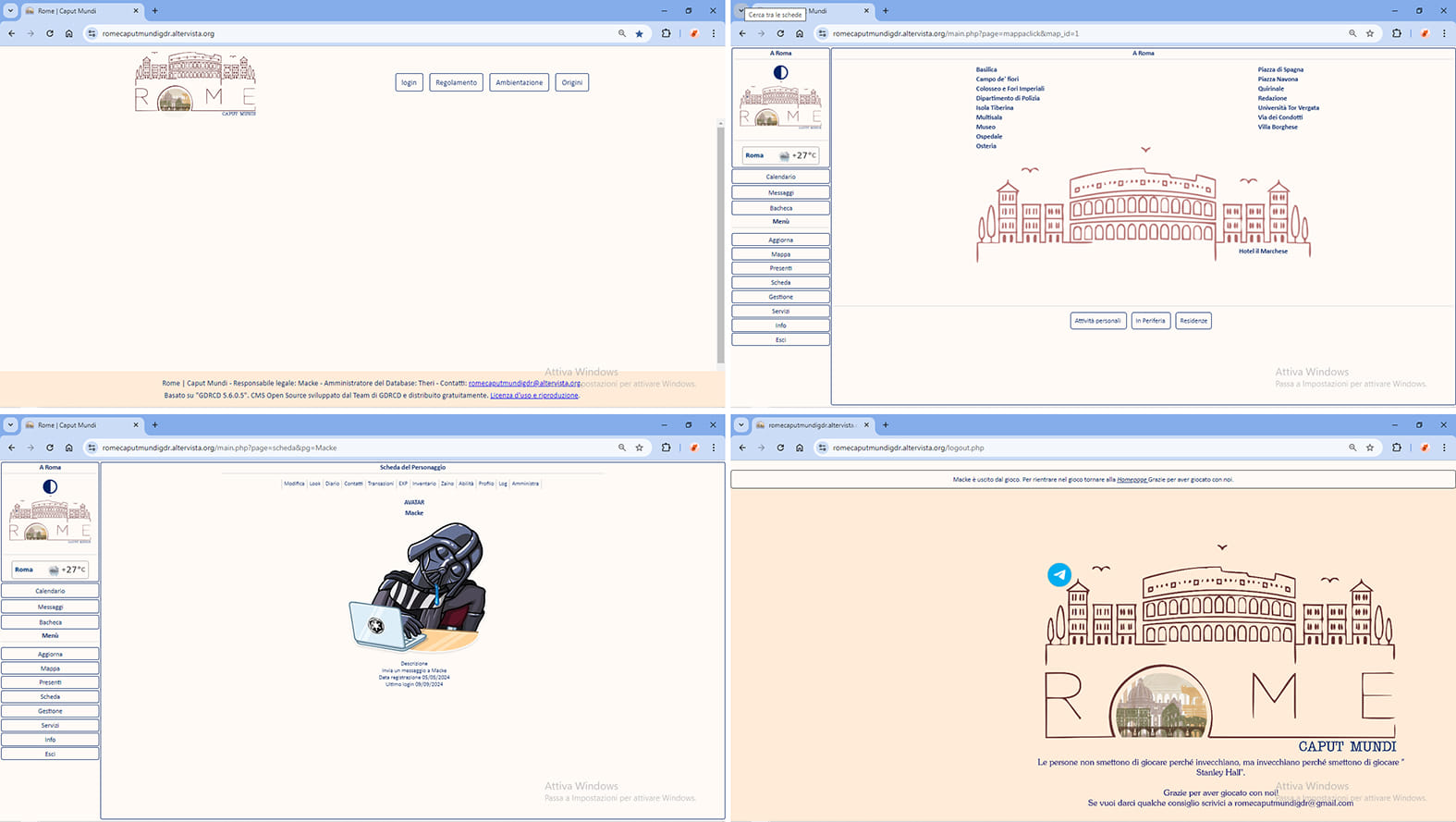Open Chrome menu in the homepage window
The image size is (1456, 822).
pyautogui.click(x=713, y=33)
